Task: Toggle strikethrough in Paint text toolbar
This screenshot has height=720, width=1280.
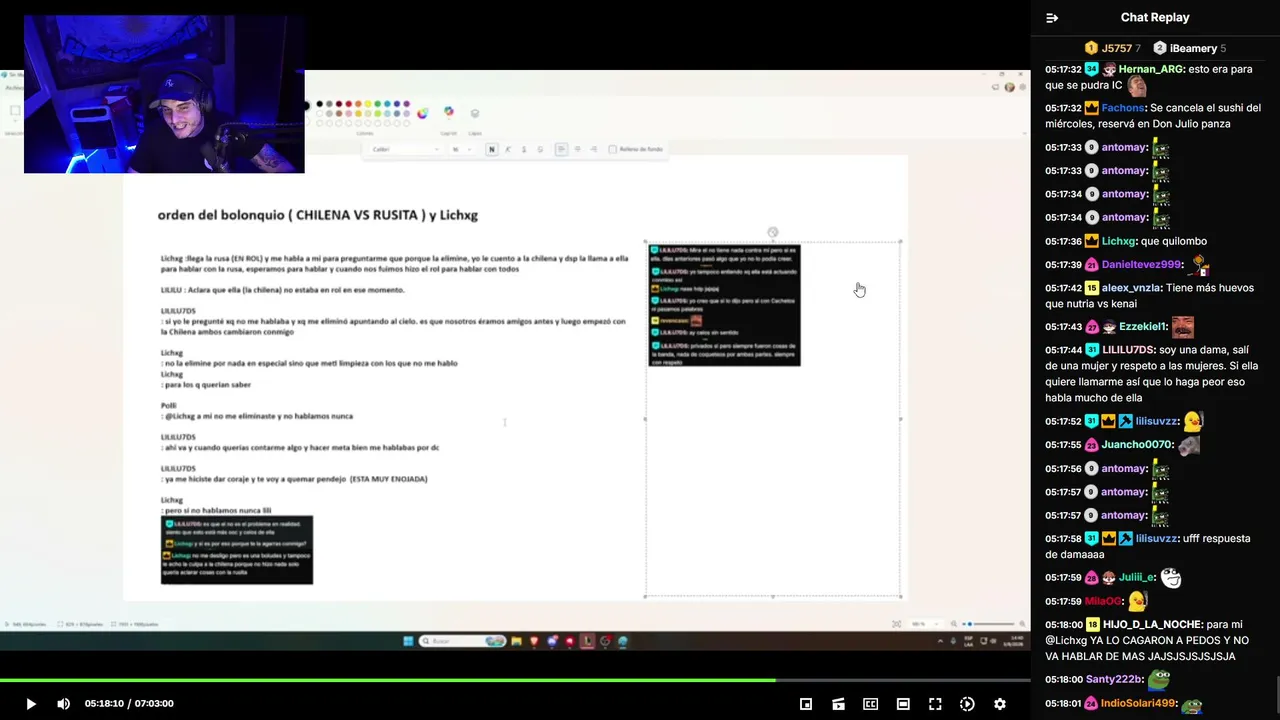Action: (540, 149)
